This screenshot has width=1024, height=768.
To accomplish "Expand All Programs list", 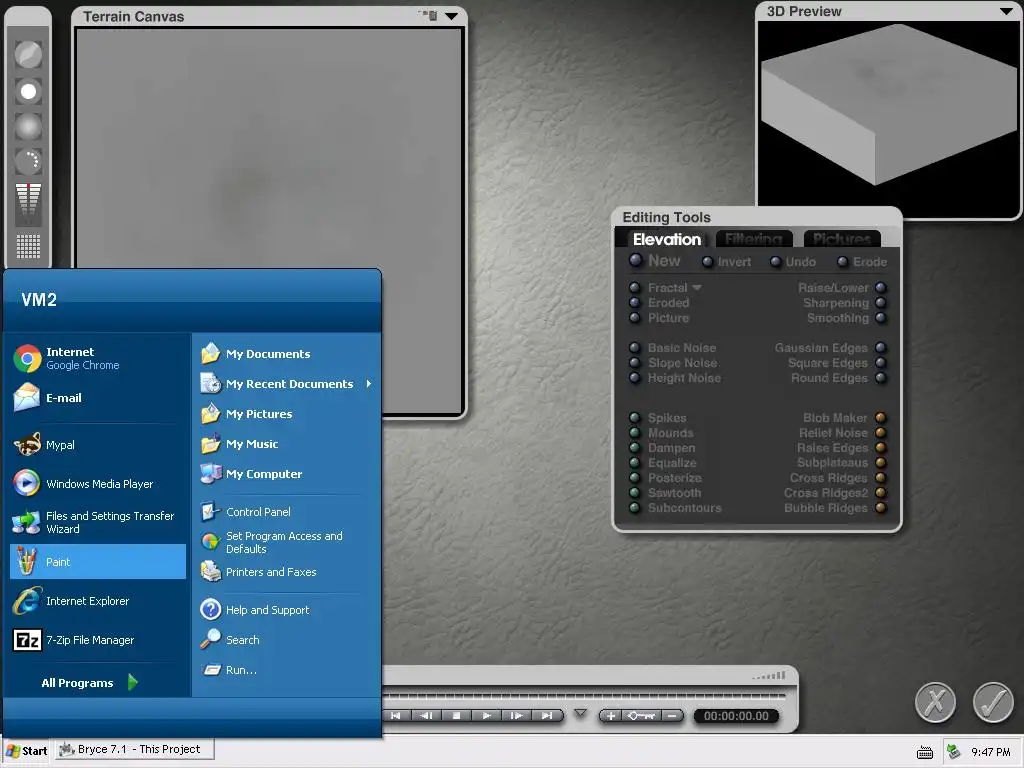I will (90, 682).
